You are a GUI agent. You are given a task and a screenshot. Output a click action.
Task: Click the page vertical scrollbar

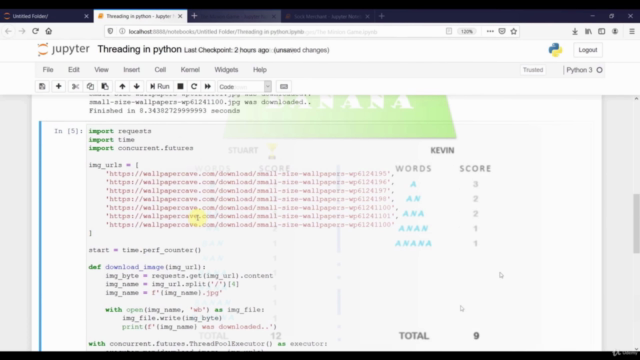(x=636, y=224)
